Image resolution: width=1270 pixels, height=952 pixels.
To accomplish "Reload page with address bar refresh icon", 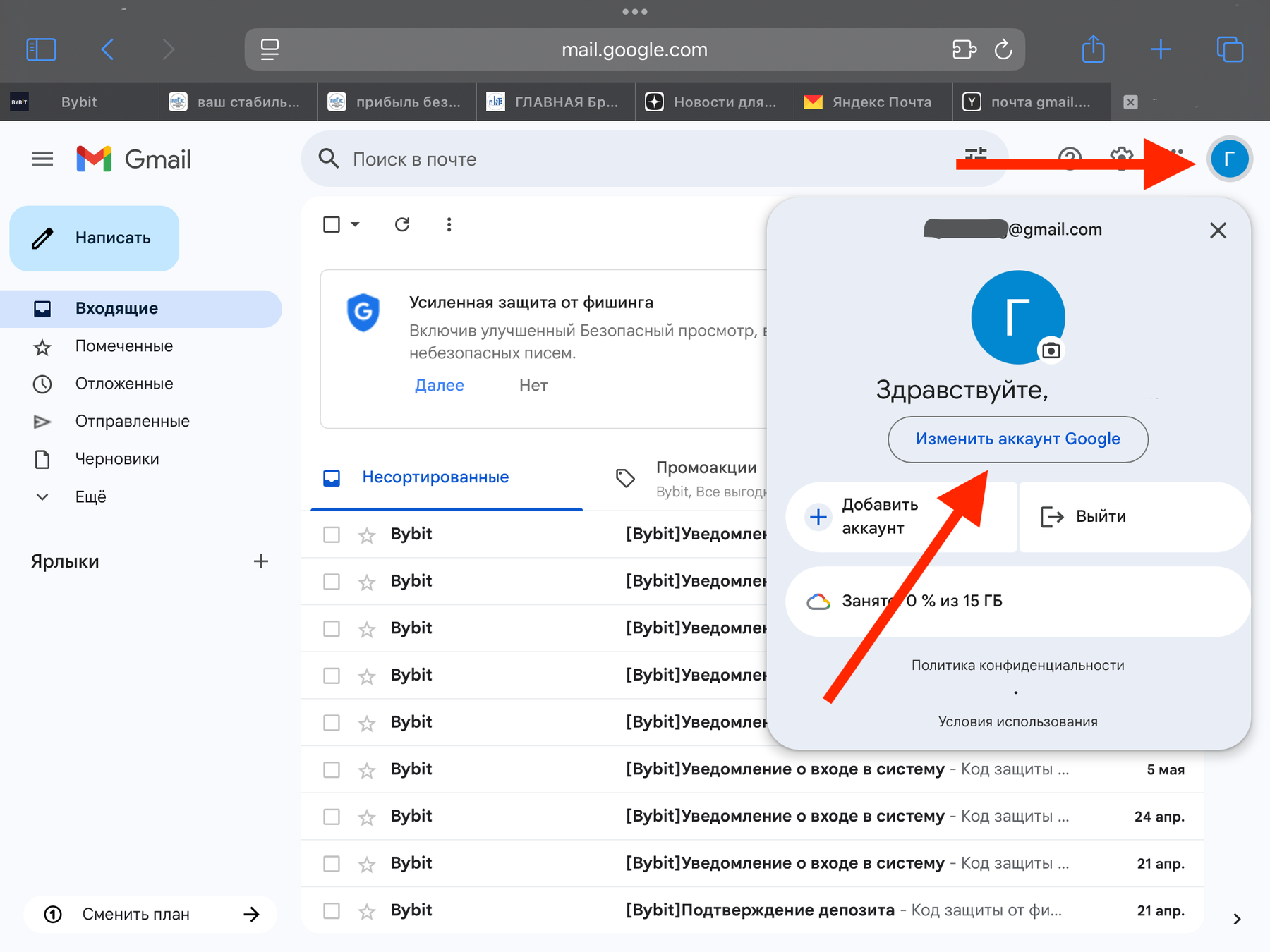I will (x=1003, y=49).
